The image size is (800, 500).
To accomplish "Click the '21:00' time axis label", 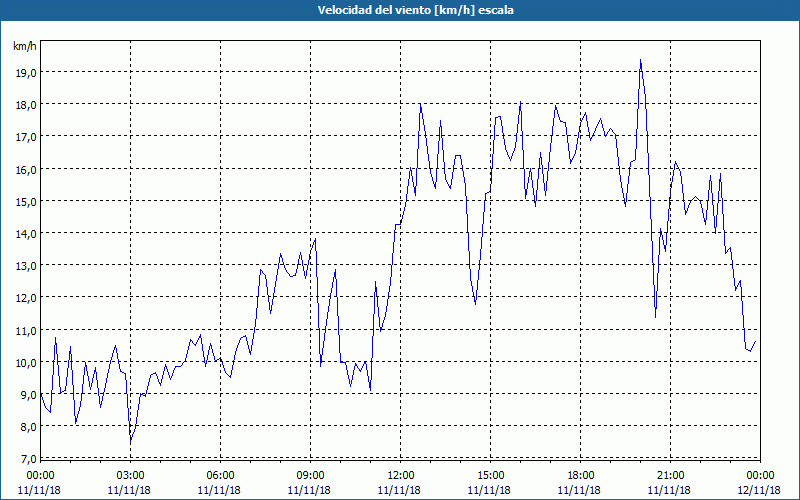I will tap(670, 476).
